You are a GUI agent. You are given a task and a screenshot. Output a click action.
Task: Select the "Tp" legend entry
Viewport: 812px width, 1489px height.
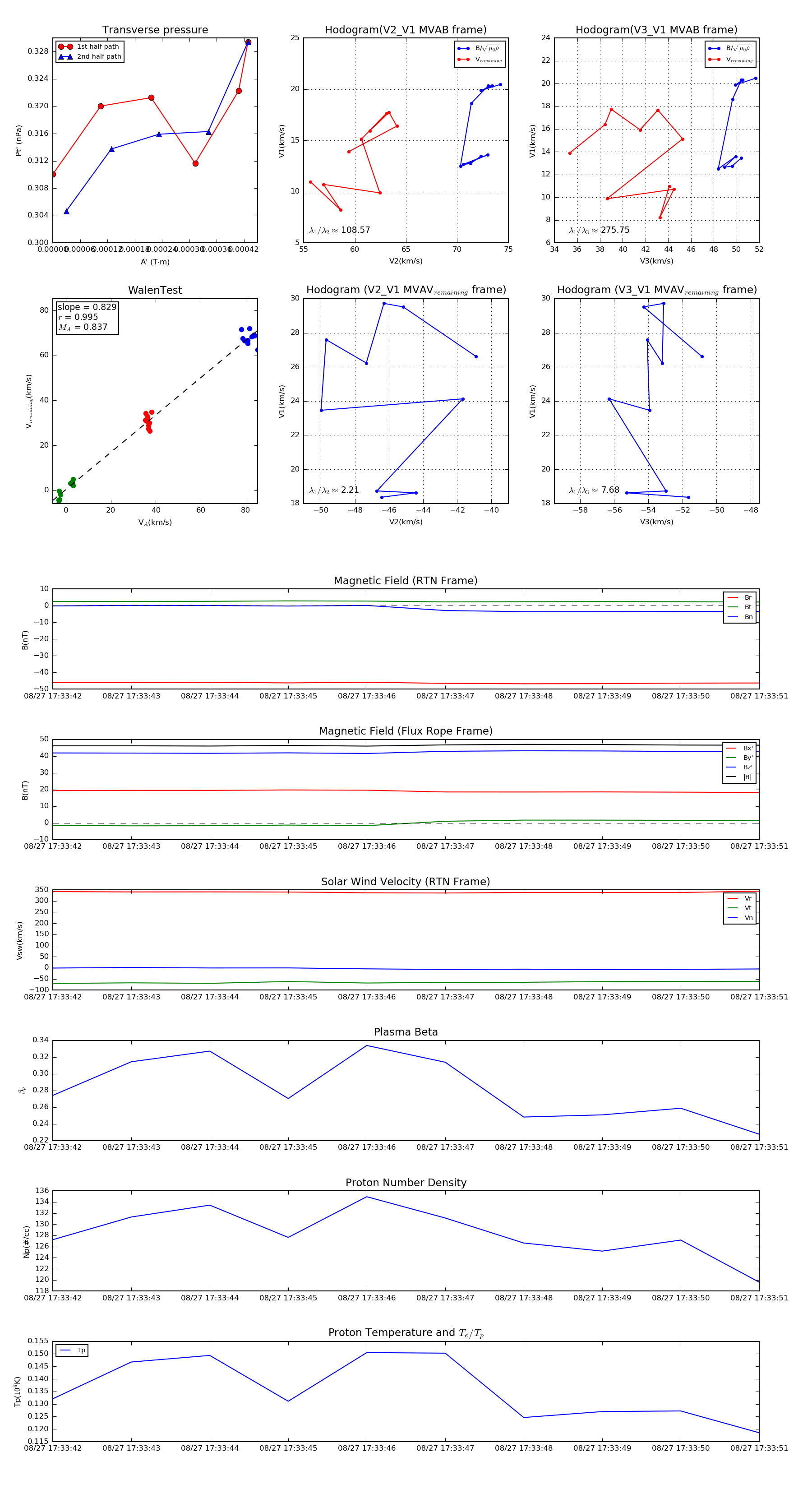tap(72, 1351)
